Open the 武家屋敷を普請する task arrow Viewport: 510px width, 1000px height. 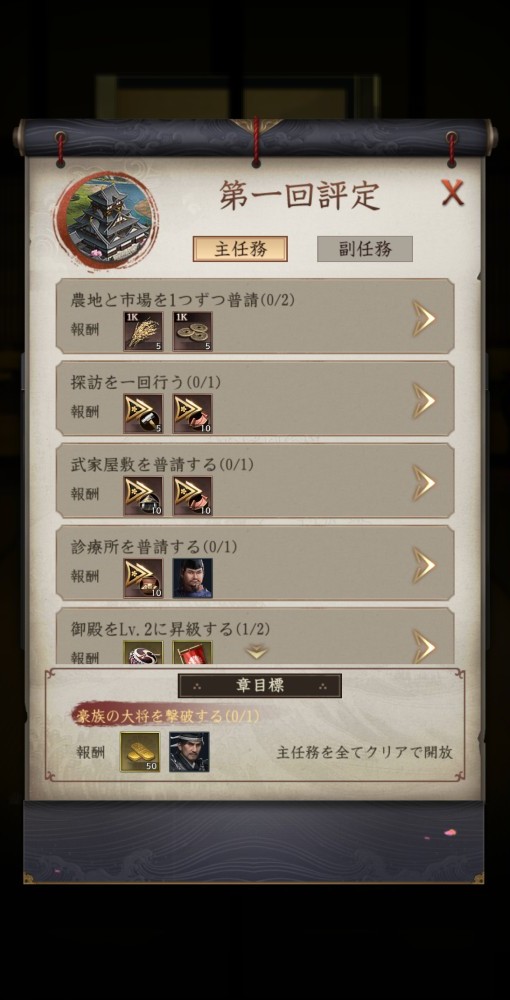(424, 483)
